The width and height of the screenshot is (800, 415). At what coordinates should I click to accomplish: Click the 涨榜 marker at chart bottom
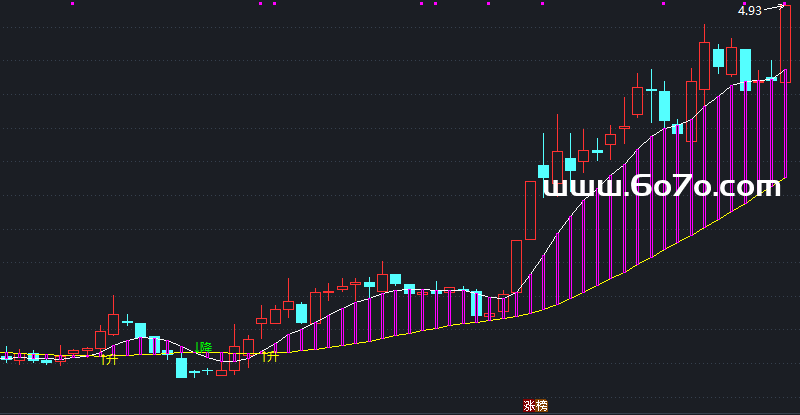(536, 405)
